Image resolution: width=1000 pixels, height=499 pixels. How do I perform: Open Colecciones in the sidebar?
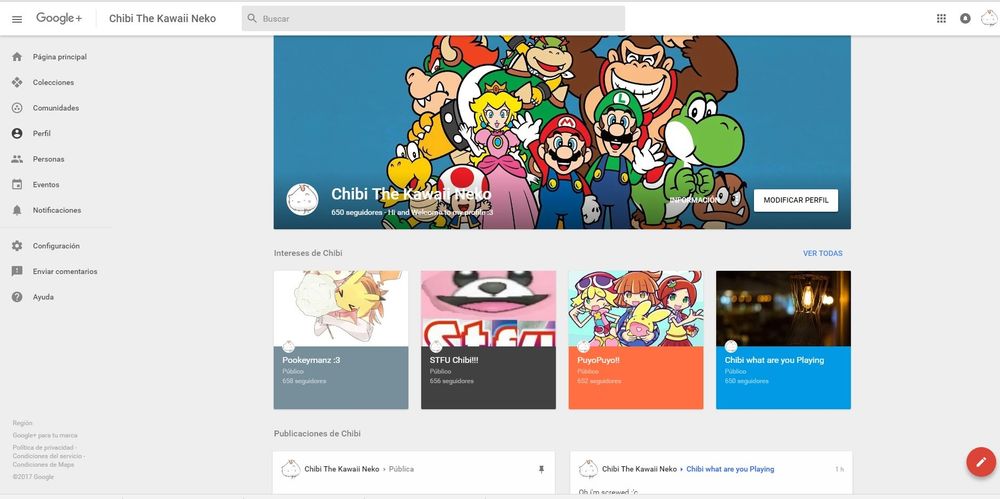coord(54,82)
